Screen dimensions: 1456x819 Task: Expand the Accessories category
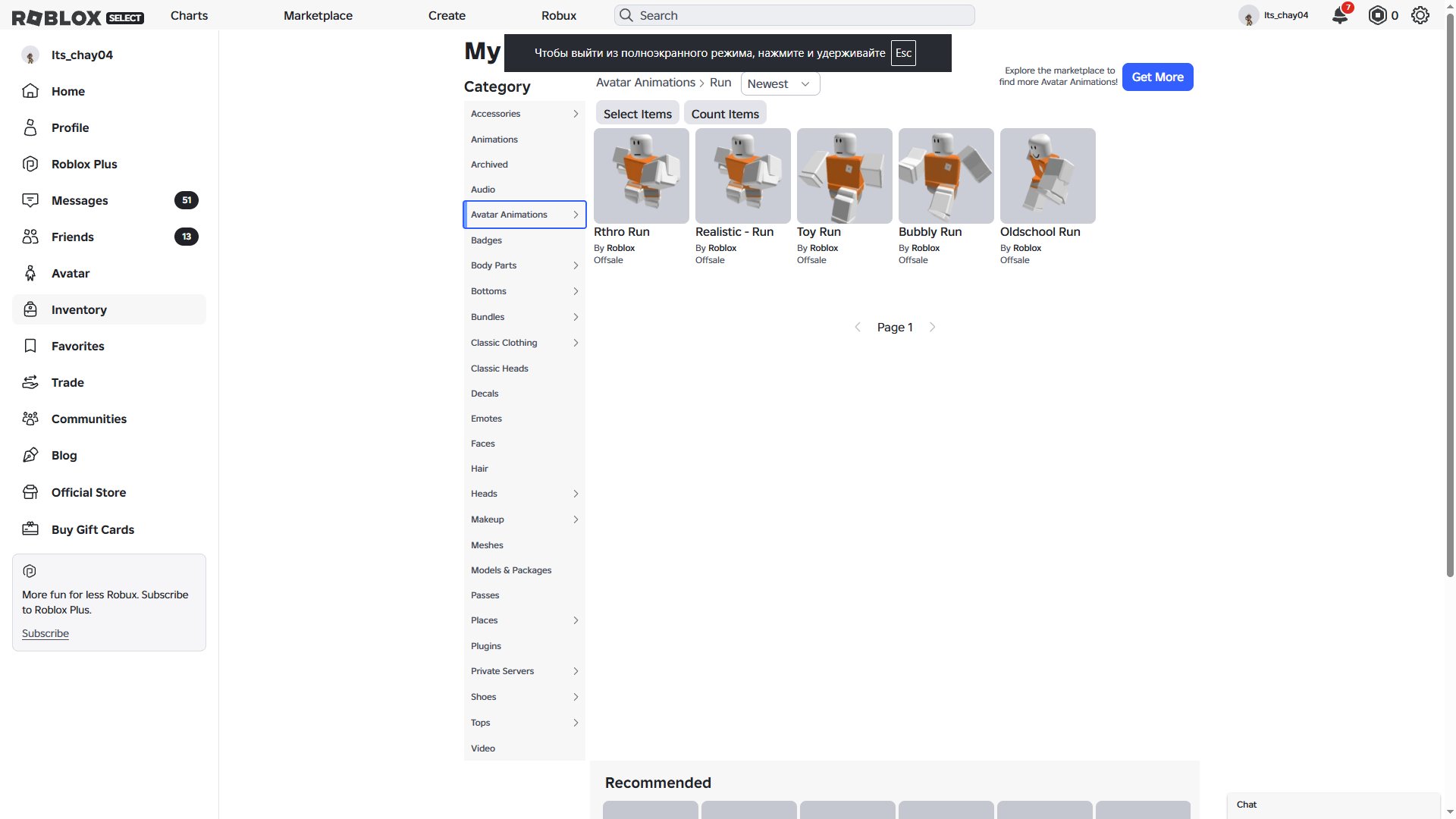[525, 114]
